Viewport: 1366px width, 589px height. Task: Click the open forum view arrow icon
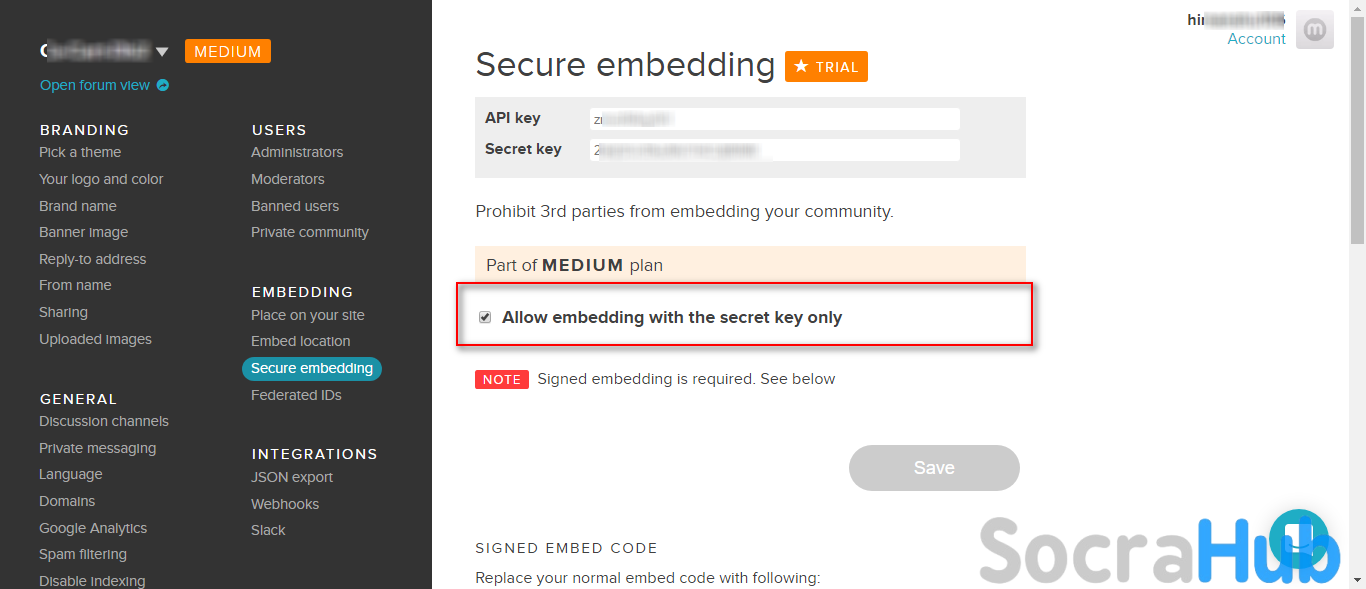(163, 86)
